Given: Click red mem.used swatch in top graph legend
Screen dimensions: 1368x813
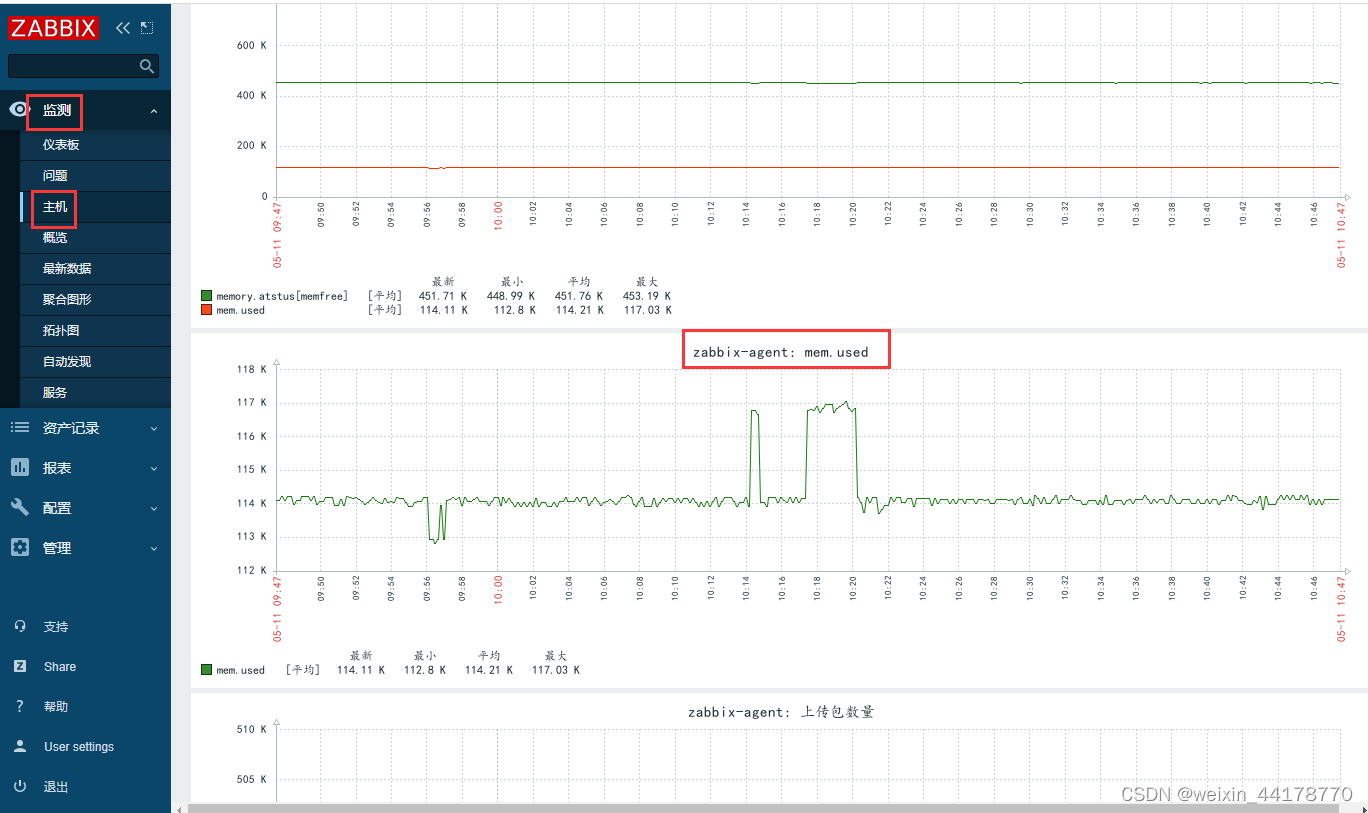Looking at the screenshot, I should click(x=206, y=310).
